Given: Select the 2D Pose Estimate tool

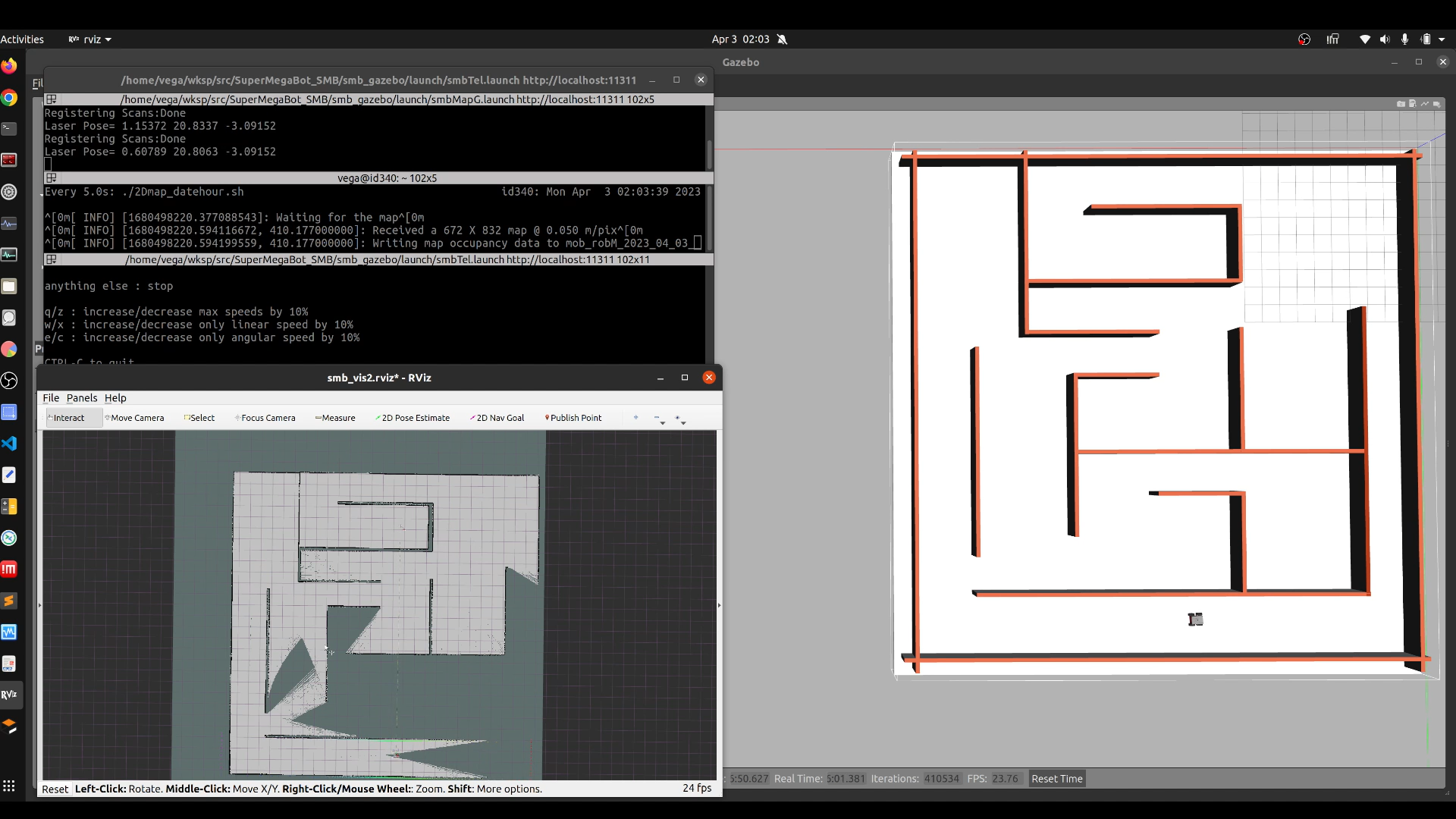Looking at the screenshot, I should (x=413, y=418).
